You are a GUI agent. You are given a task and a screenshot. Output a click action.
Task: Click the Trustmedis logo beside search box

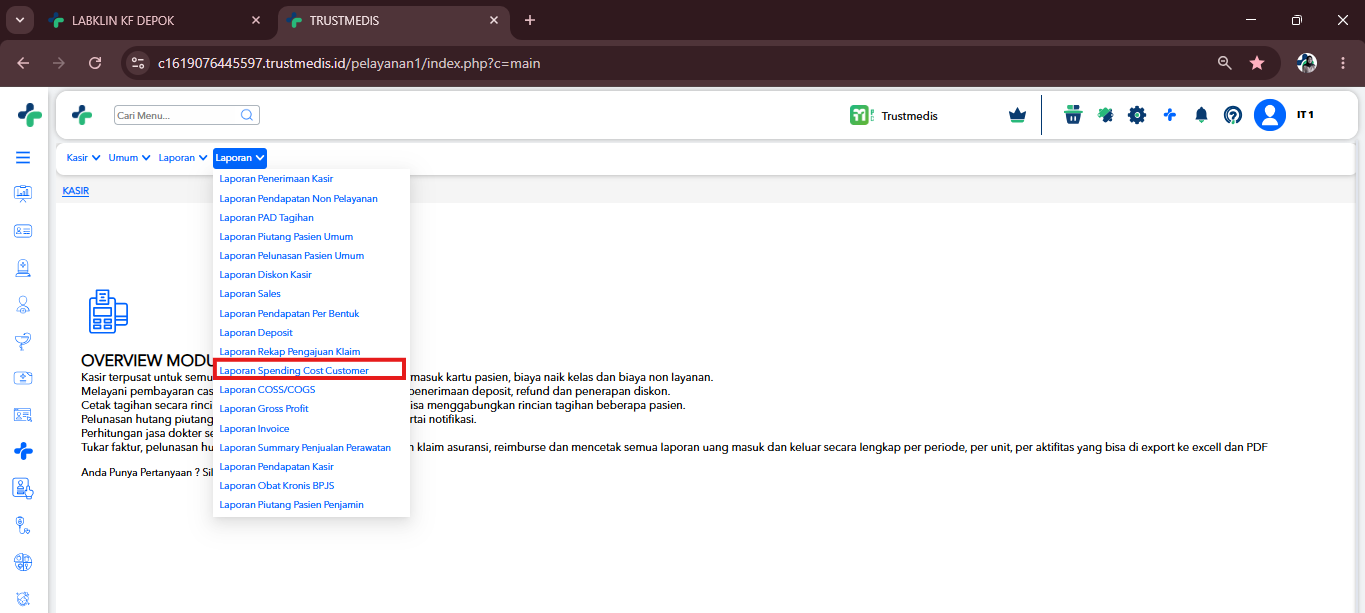(x=82, y=115)
